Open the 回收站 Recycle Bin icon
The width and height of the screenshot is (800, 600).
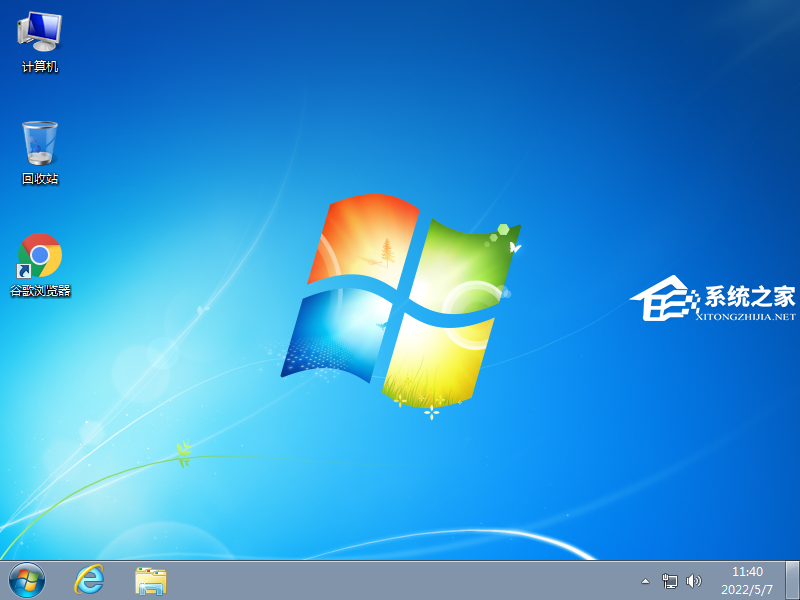click(38, 140)
